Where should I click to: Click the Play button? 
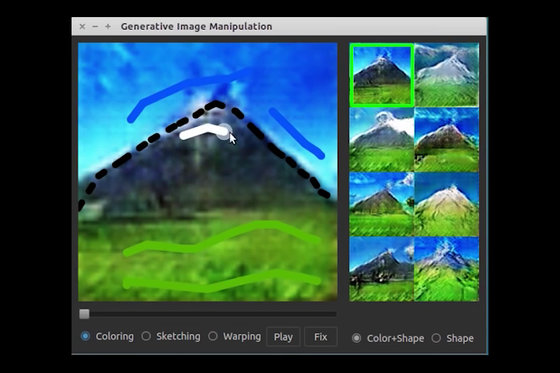[283, 337]
